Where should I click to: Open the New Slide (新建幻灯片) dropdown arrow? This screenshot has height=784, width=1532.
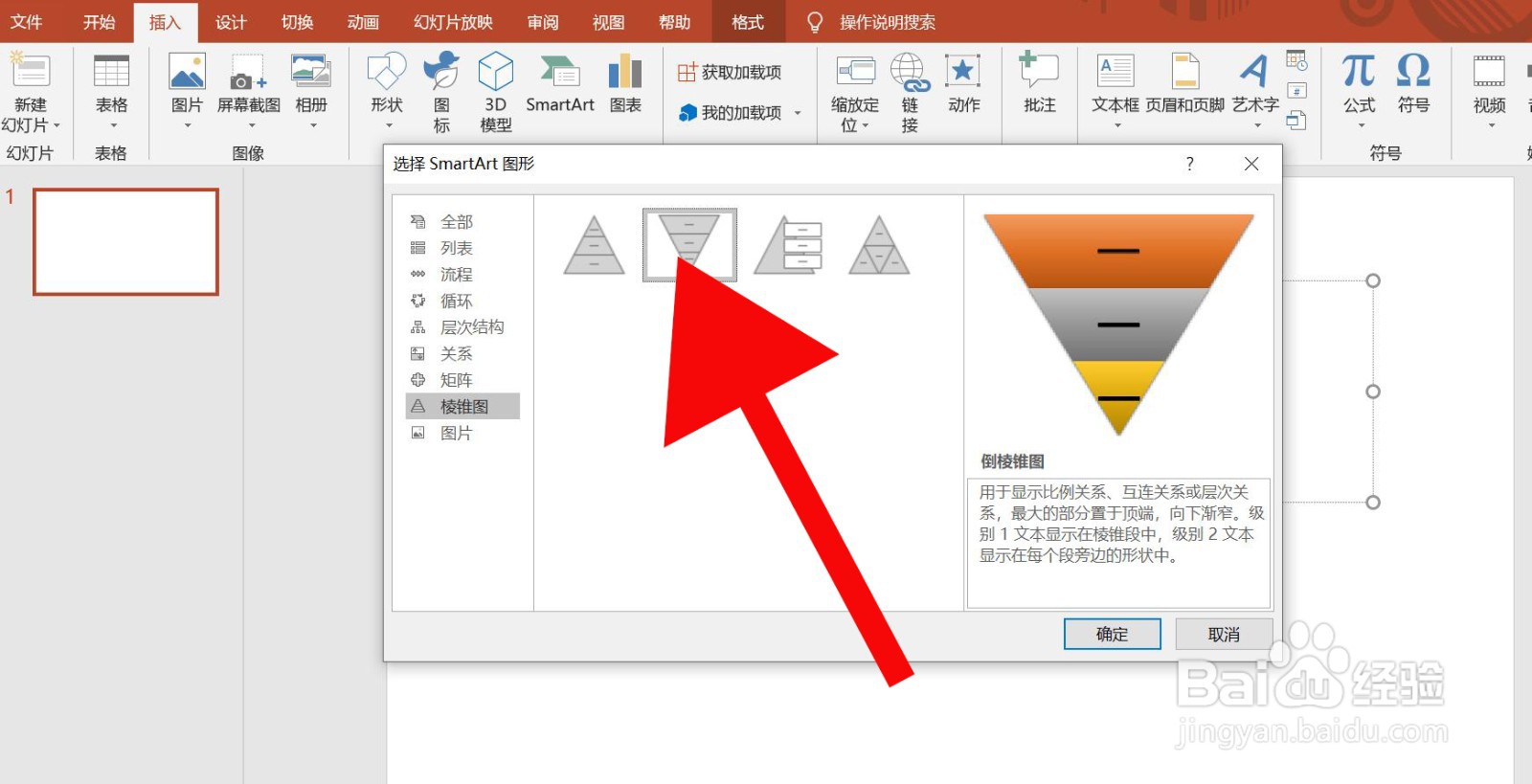coord(56,125)
